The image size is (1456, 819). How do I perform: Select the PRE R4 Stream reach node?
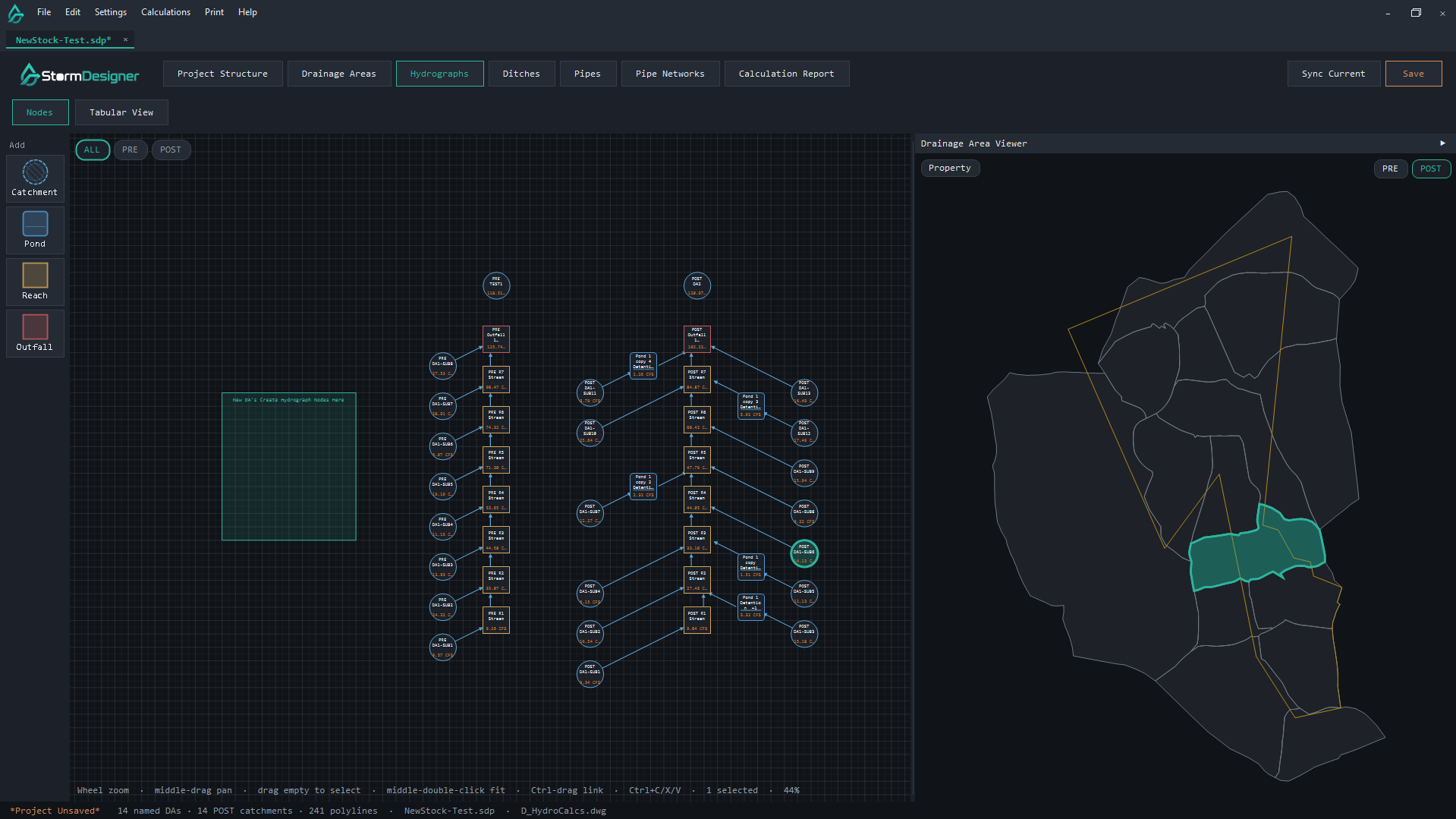496,500
